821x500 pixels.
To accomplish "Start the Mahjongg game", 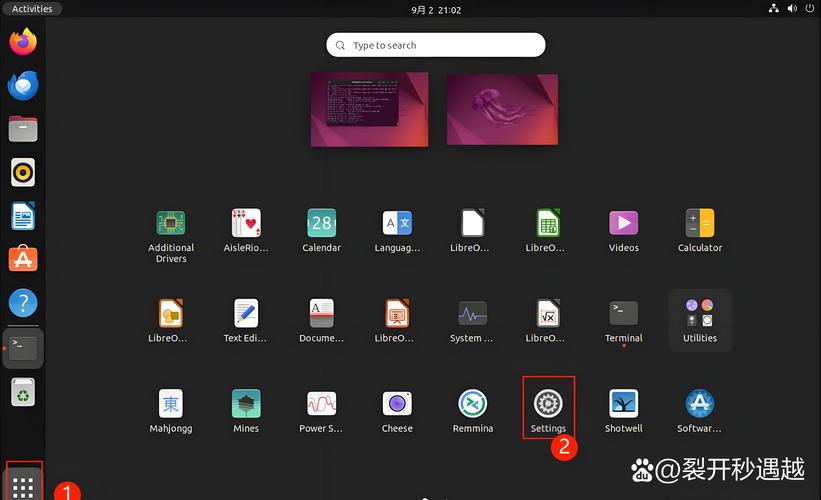I will (171, 411).
